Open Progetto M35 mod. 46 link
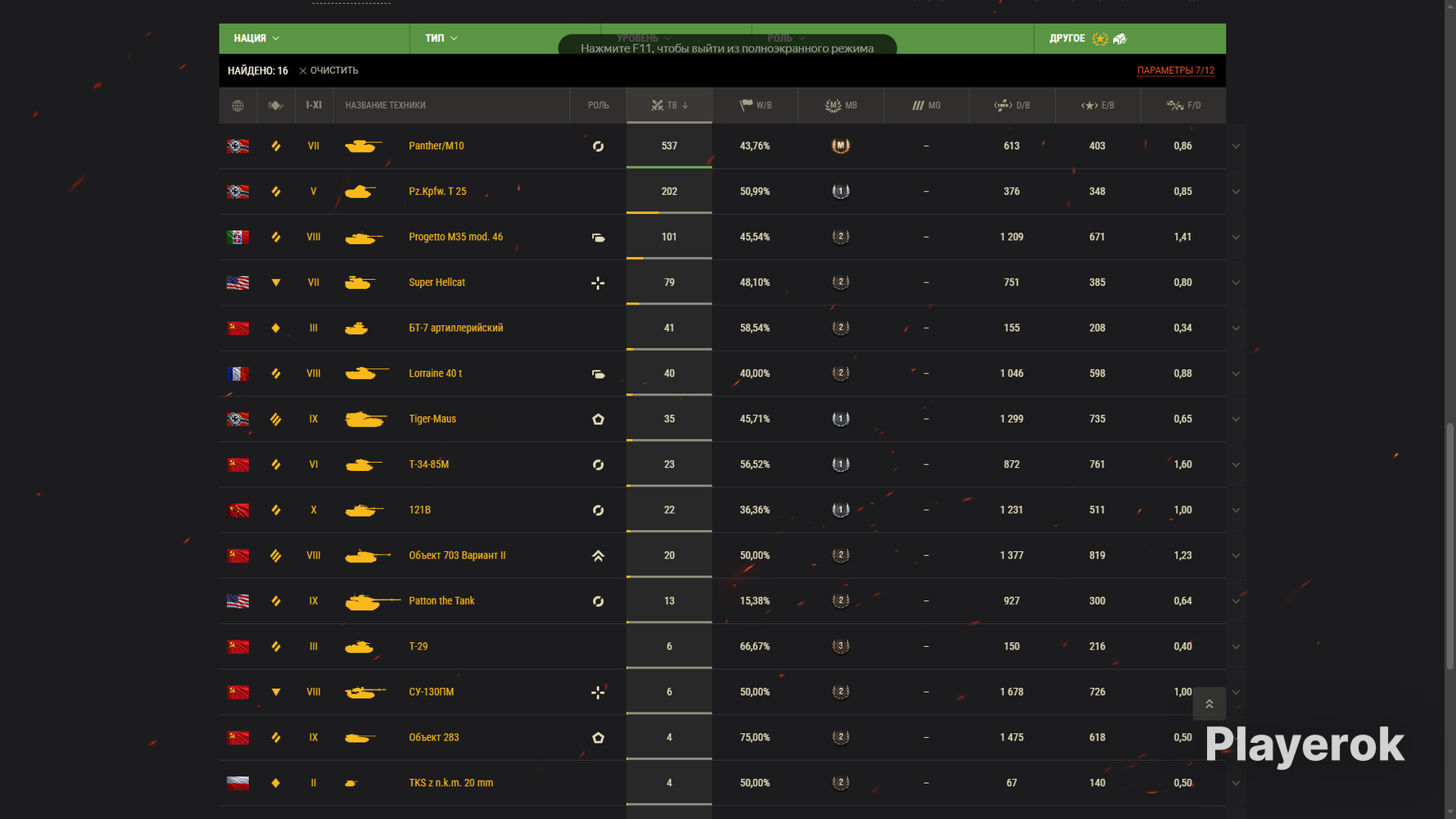 [456, 237]
